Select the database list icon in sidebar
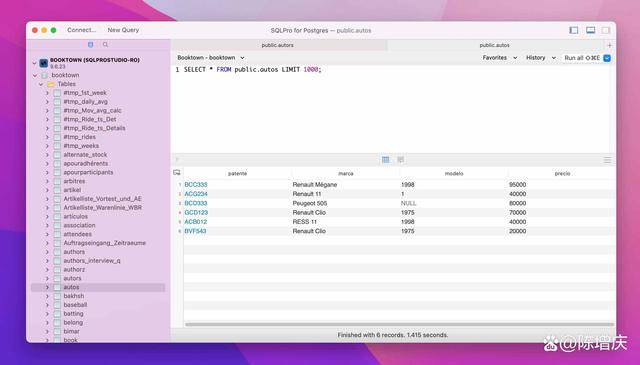 coord(91,45)
